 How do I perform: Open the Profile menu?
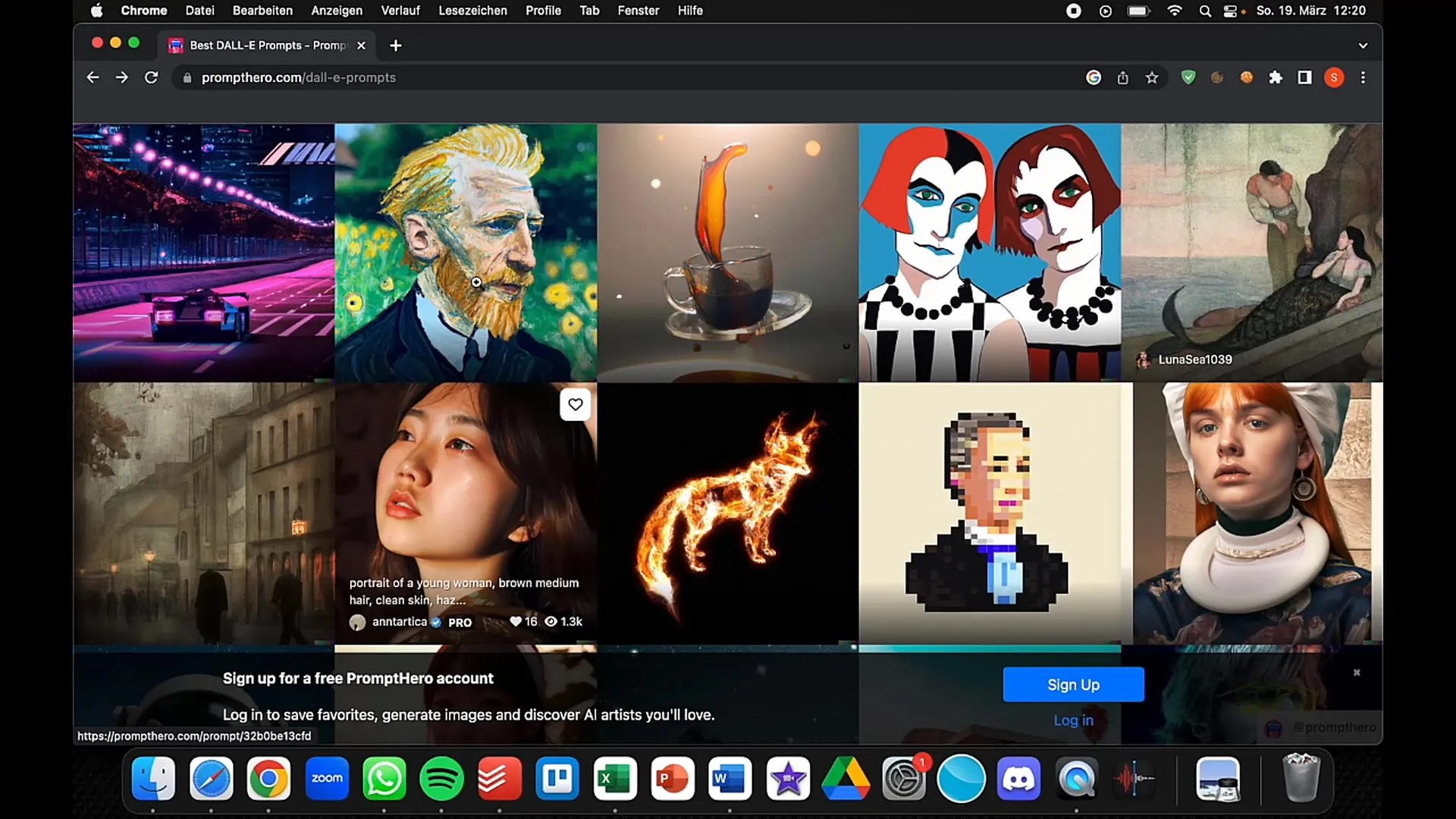(543, 11)
